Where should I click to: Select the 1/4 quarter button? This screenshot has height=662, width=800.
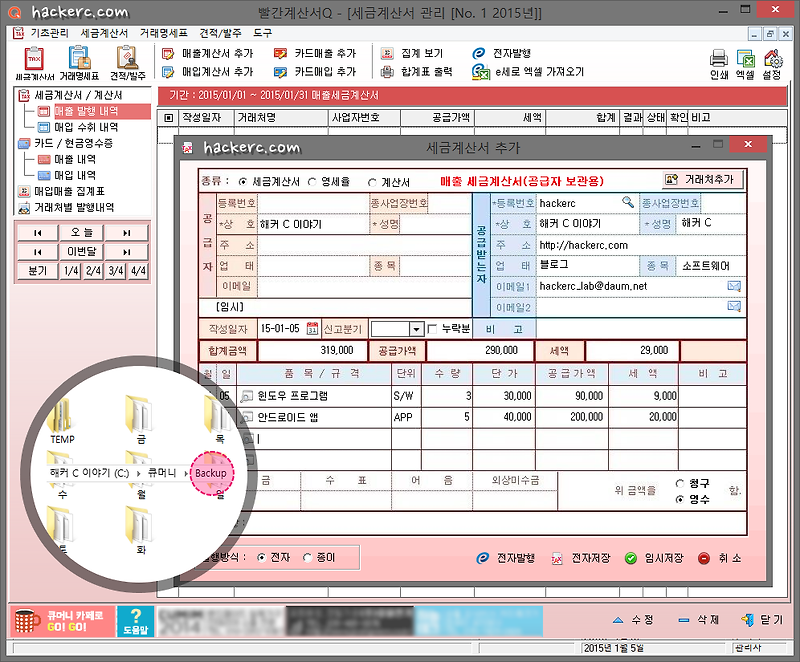[71, 270]
